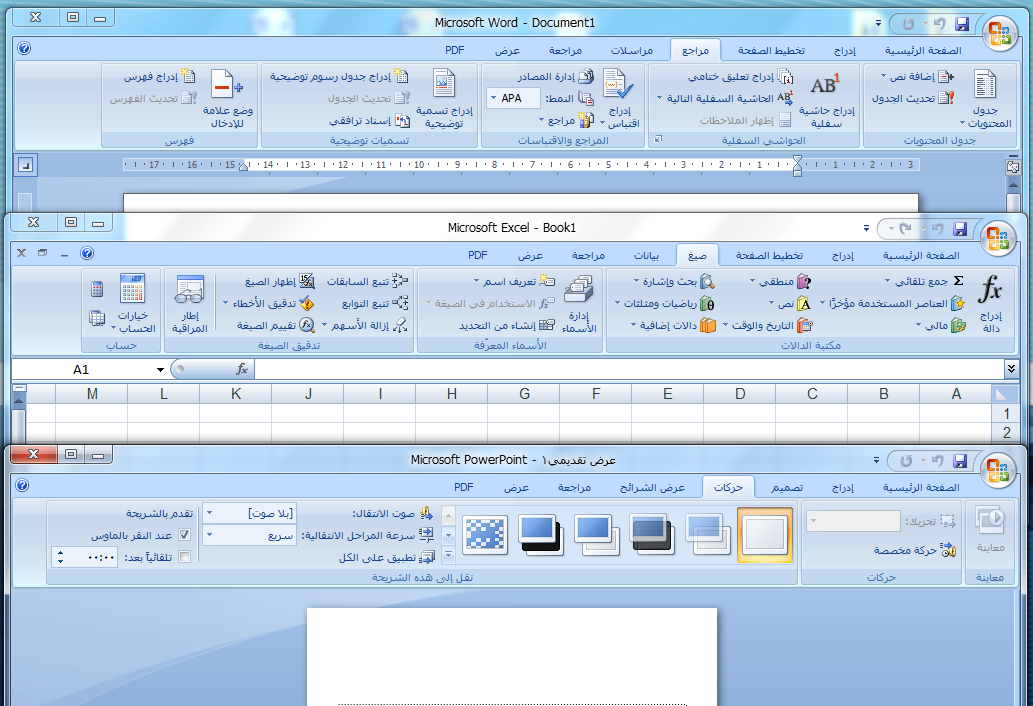Expand the PowerPoint transitions gallery More arrow
This screenshot has height=706, width=1033.
tap(449, 555)
